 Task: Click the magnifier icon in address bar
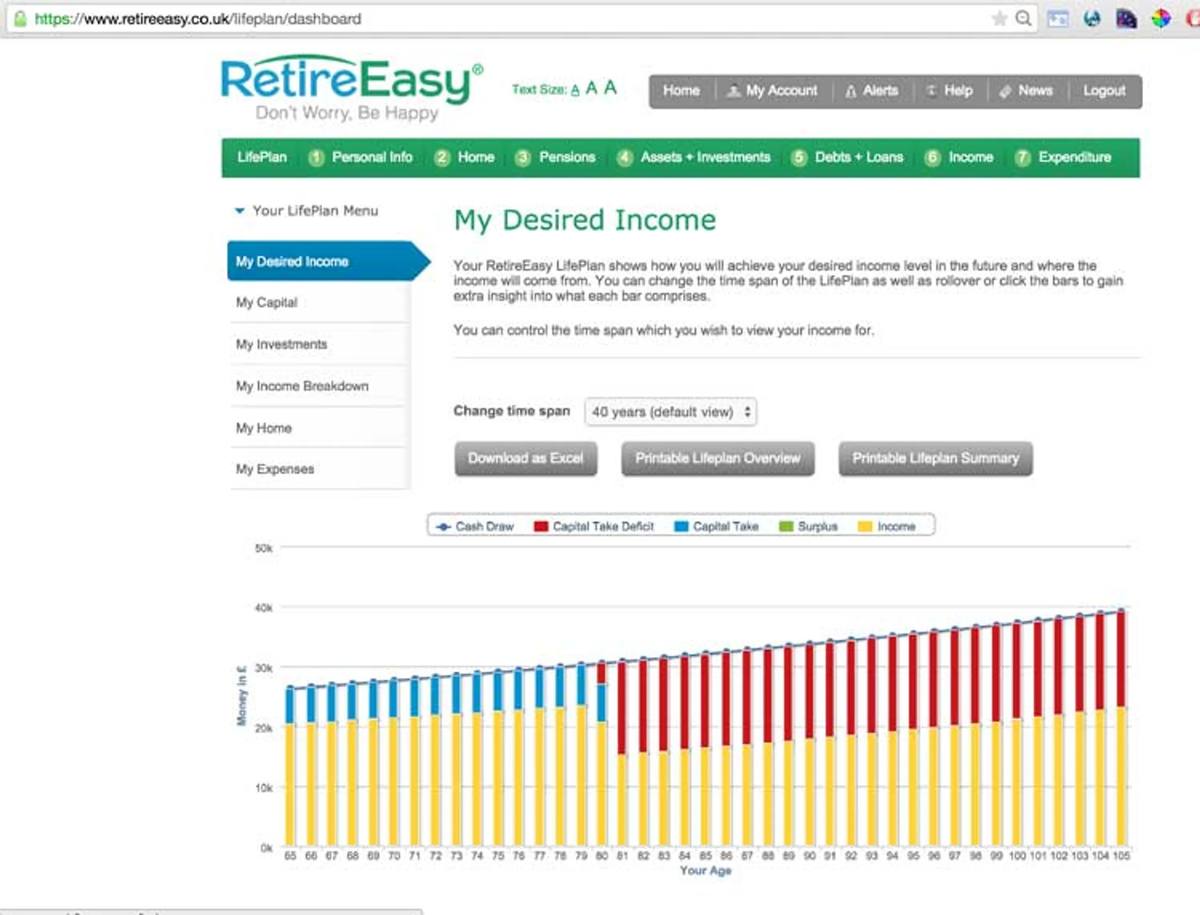1023,18
